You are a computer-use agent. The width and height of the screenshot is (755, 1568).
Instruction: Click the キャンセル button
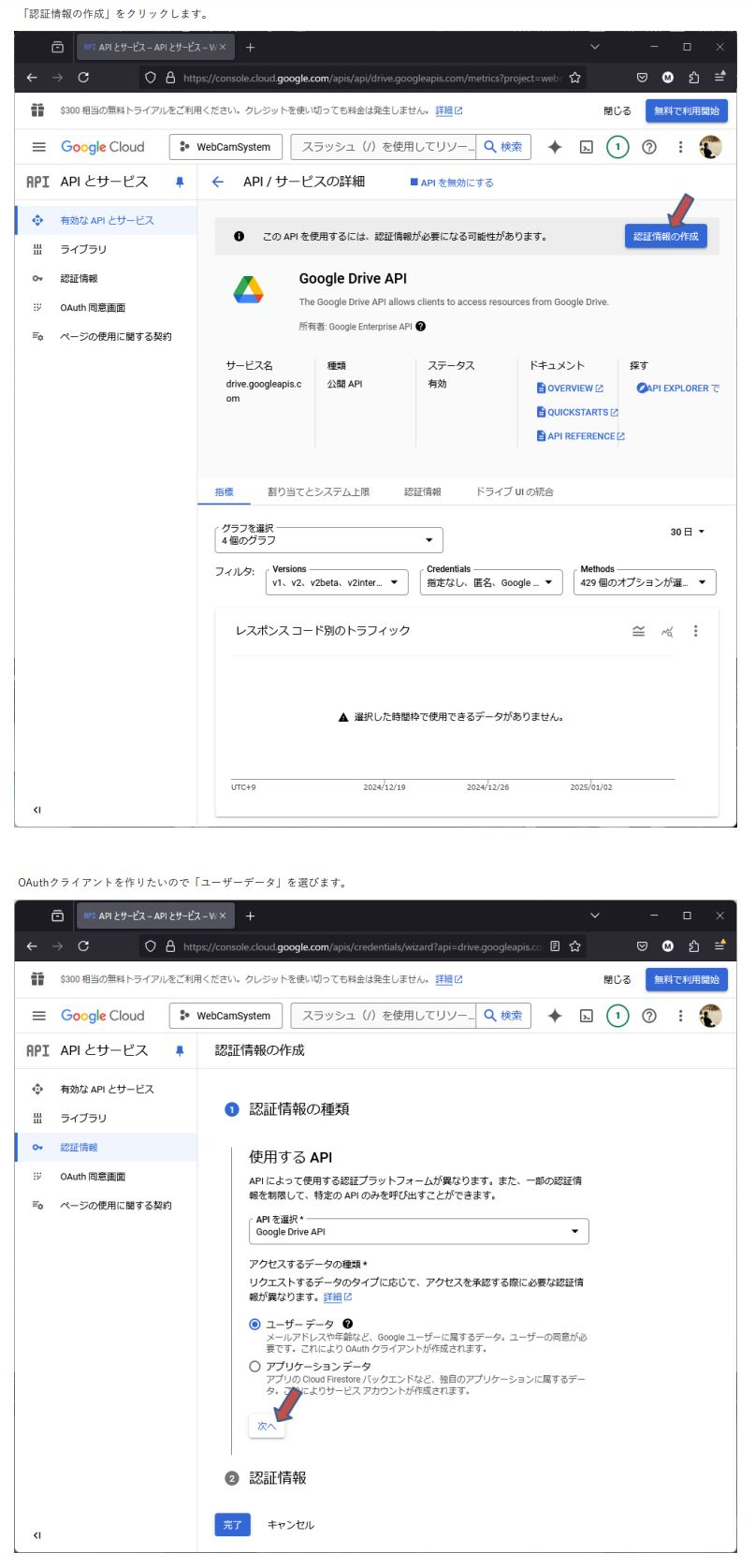[291, 1525]
